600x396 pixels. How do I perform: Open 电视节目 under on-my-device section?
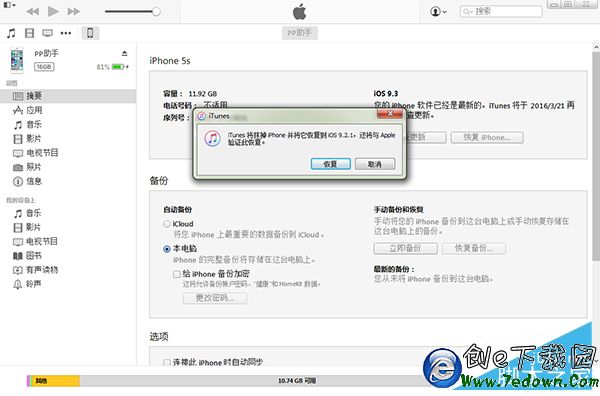[68, 241]
